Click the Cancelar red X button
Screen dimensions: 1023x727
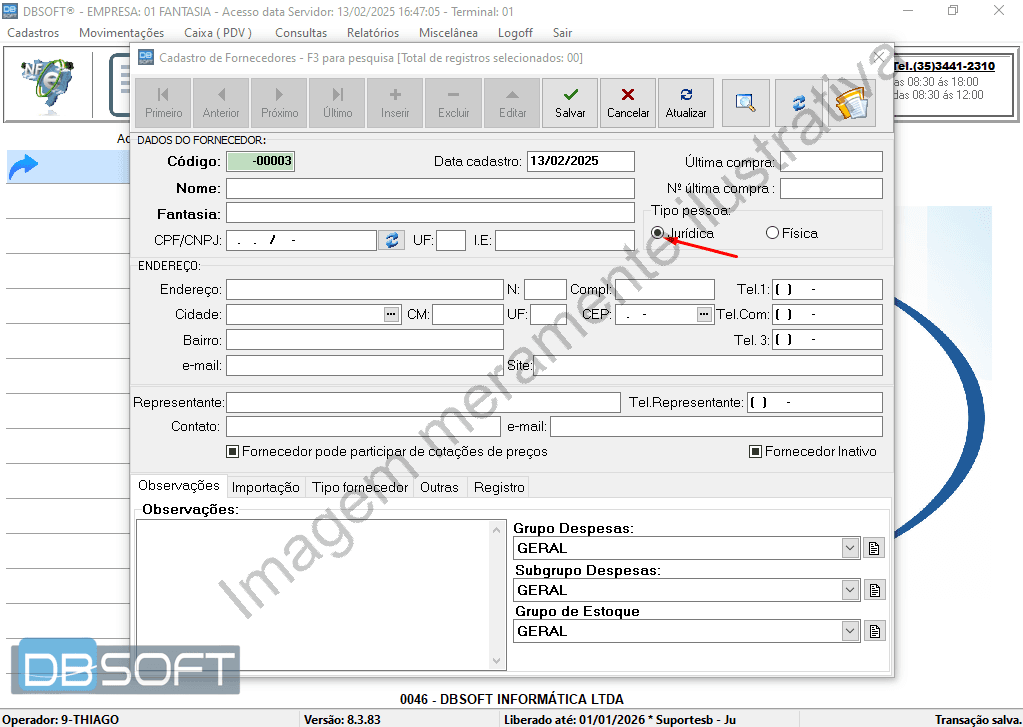pyautogui.click(x=628, y=103)
